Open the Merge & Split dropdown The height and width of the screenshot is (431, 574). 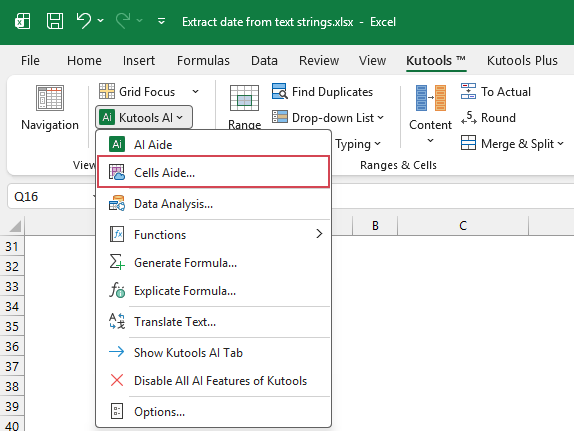click(512, 144)
